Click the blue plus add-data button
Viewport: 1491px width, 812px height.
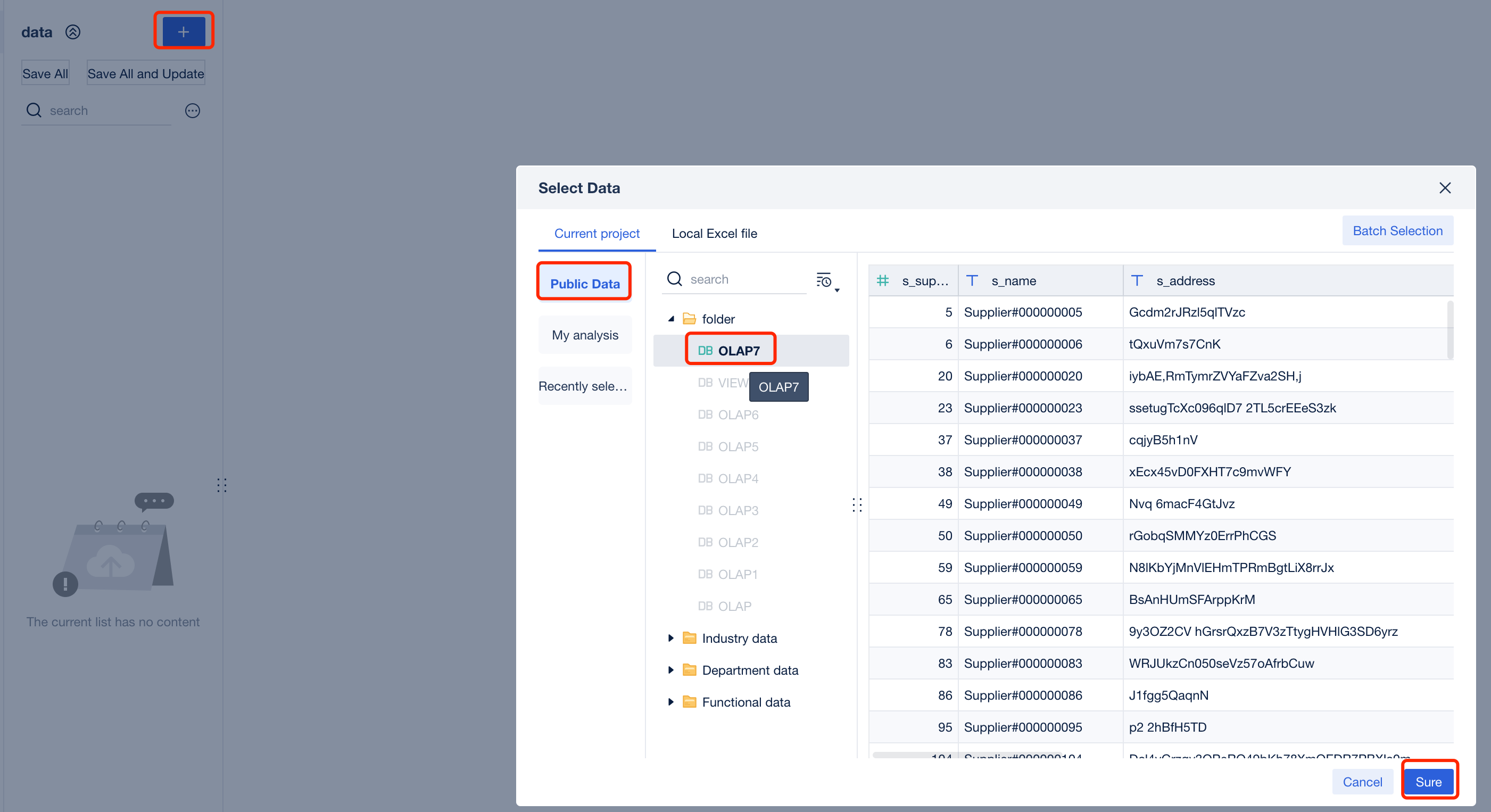click(184, 31)
